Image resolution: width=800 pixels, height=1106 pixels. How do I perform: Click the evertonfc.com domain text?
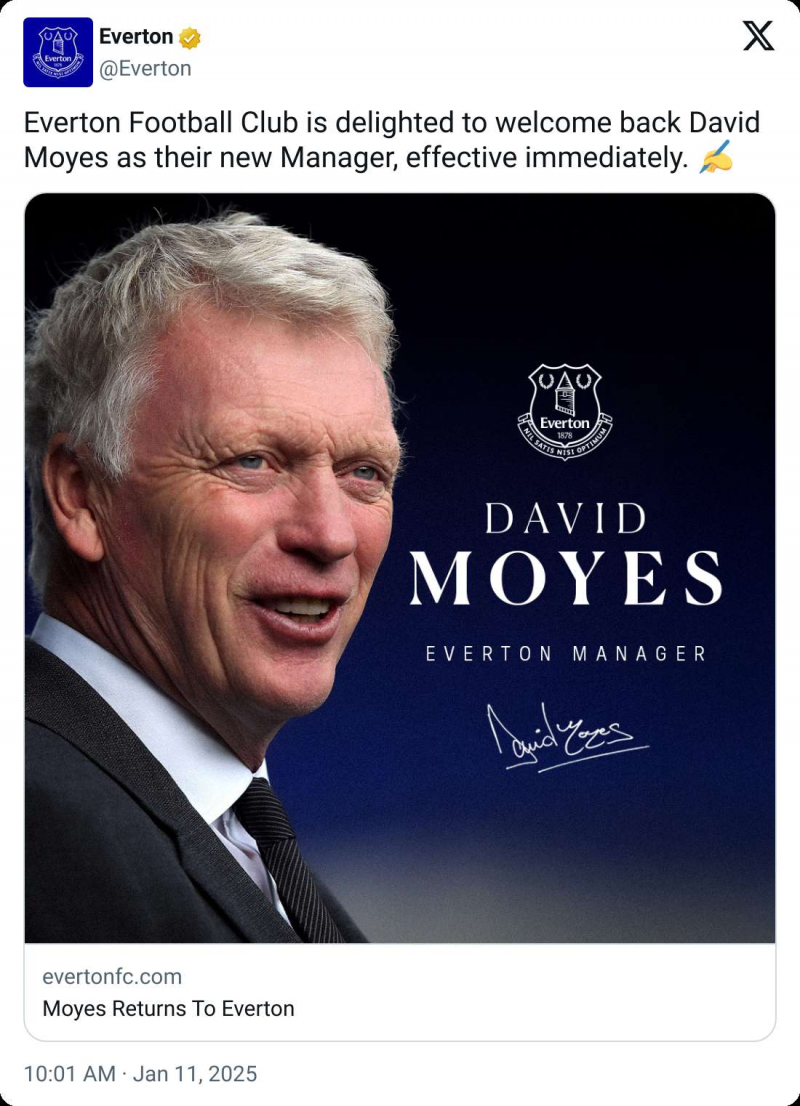pos(112,976)
